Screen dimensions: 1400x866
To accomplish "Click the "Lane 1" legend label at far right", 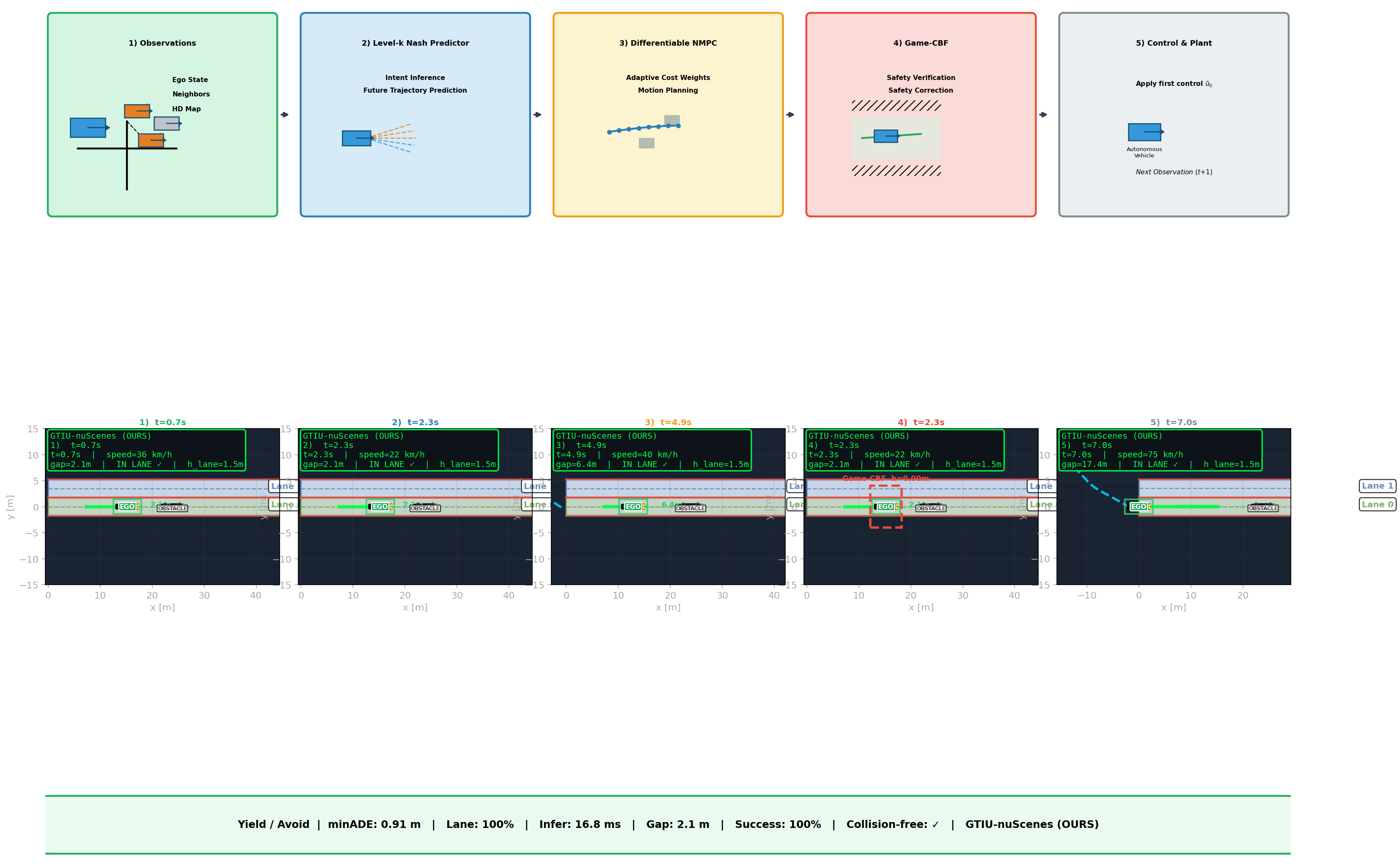I will pos(1378,486).
